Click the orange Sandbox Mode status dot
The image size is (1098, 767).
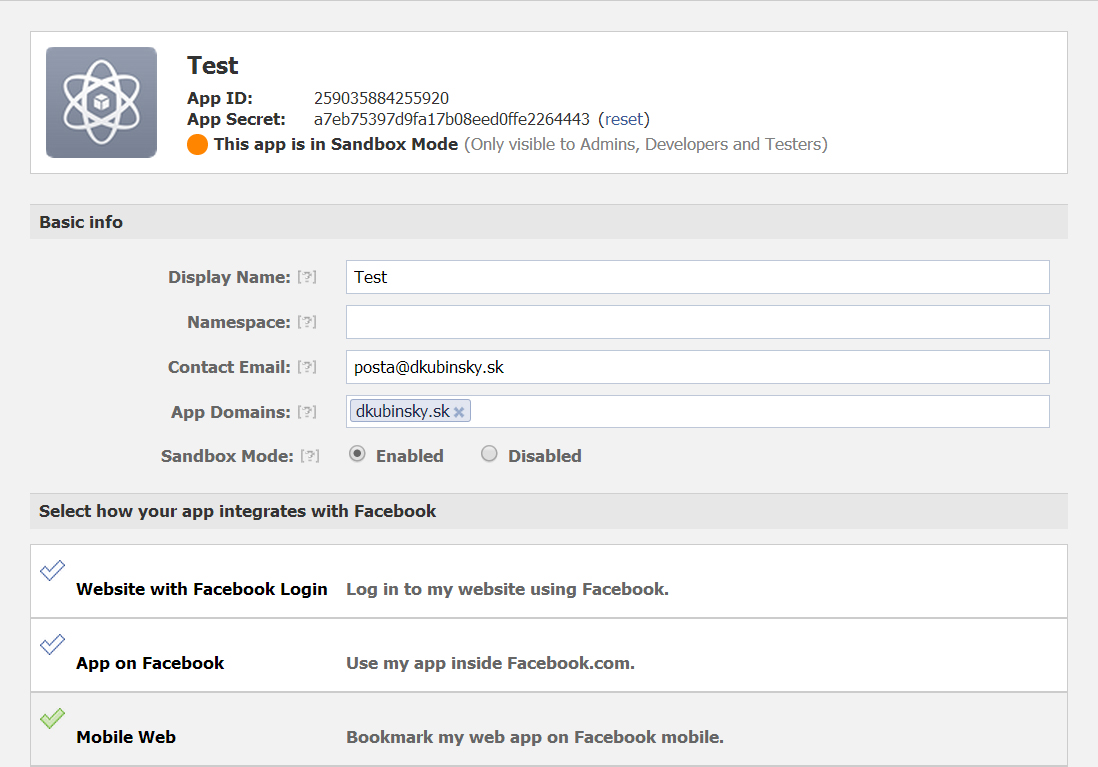click(x=197, y=144)
